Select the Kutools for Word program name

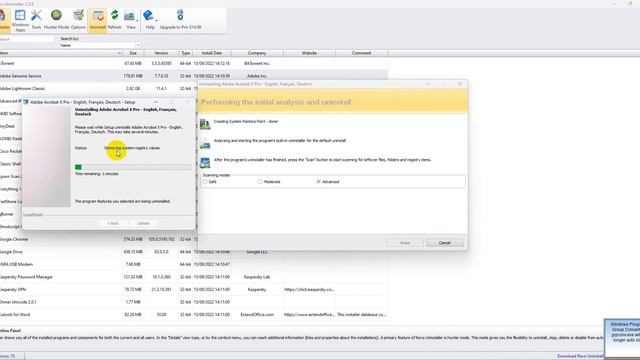pyautogui.click(x=15, y=315)
